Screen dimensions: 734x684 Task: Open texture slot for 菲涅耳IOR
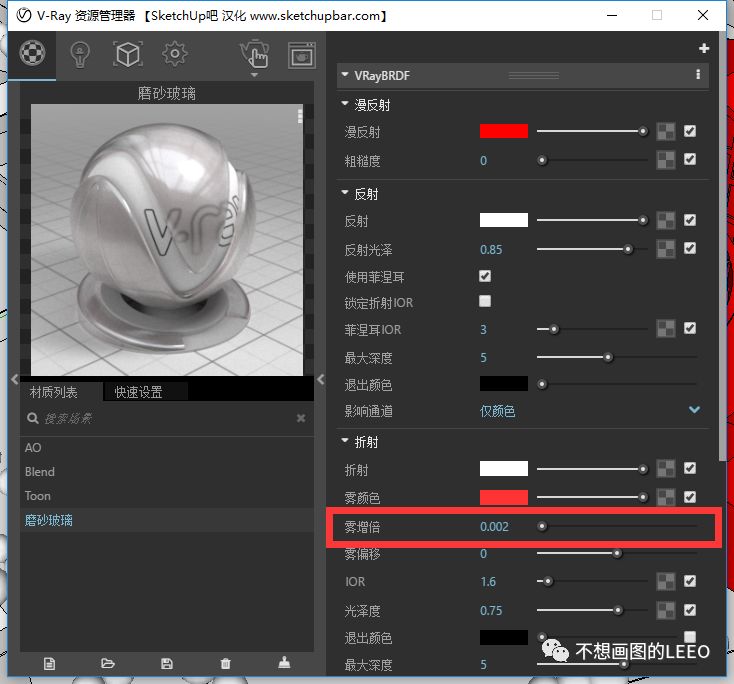666,329
